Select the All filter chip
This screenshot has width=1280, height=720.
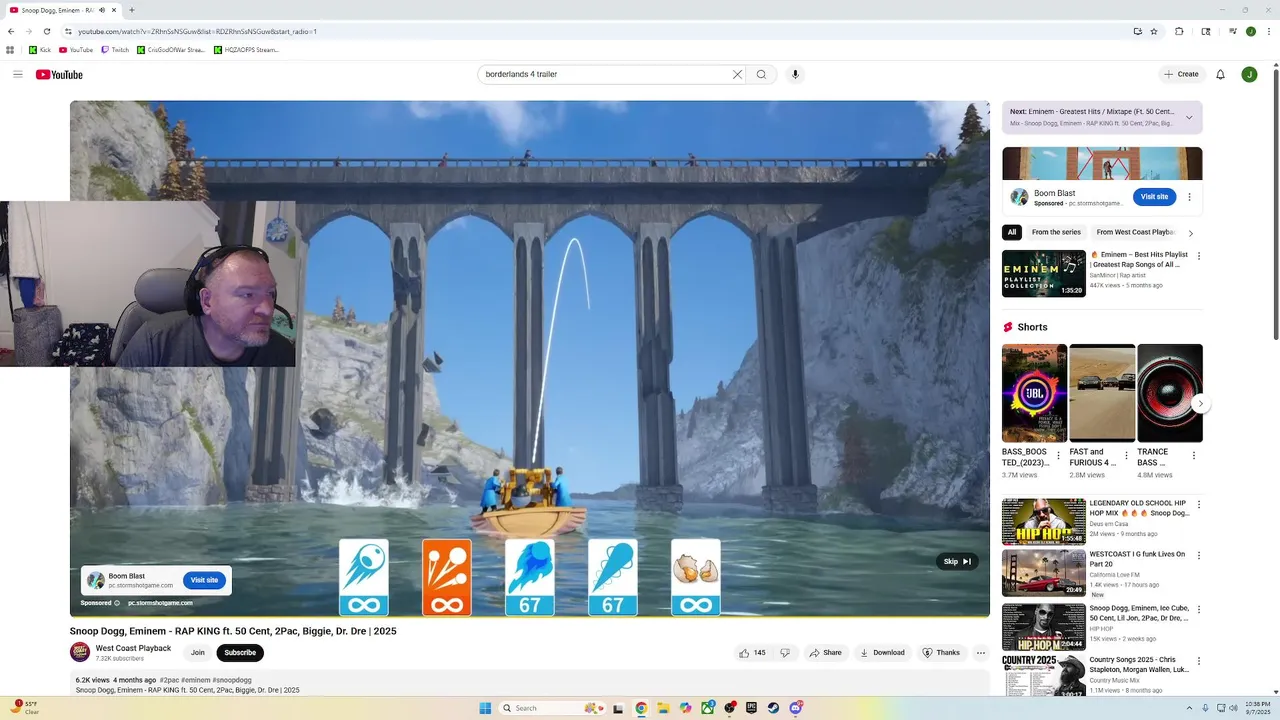(1012, 232)
